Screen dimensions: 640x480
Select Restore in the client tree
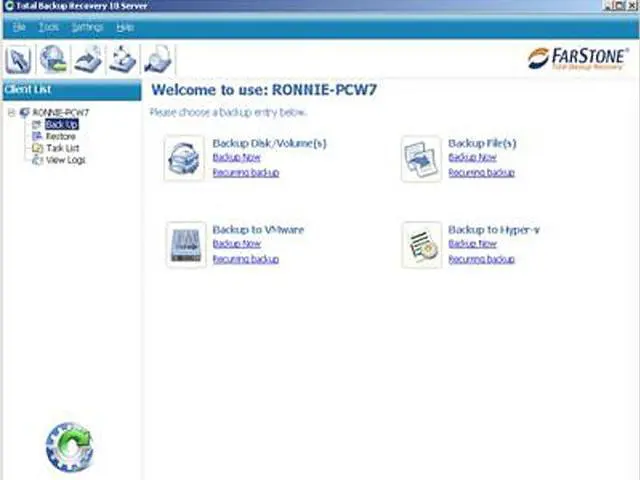pos(60,136)
